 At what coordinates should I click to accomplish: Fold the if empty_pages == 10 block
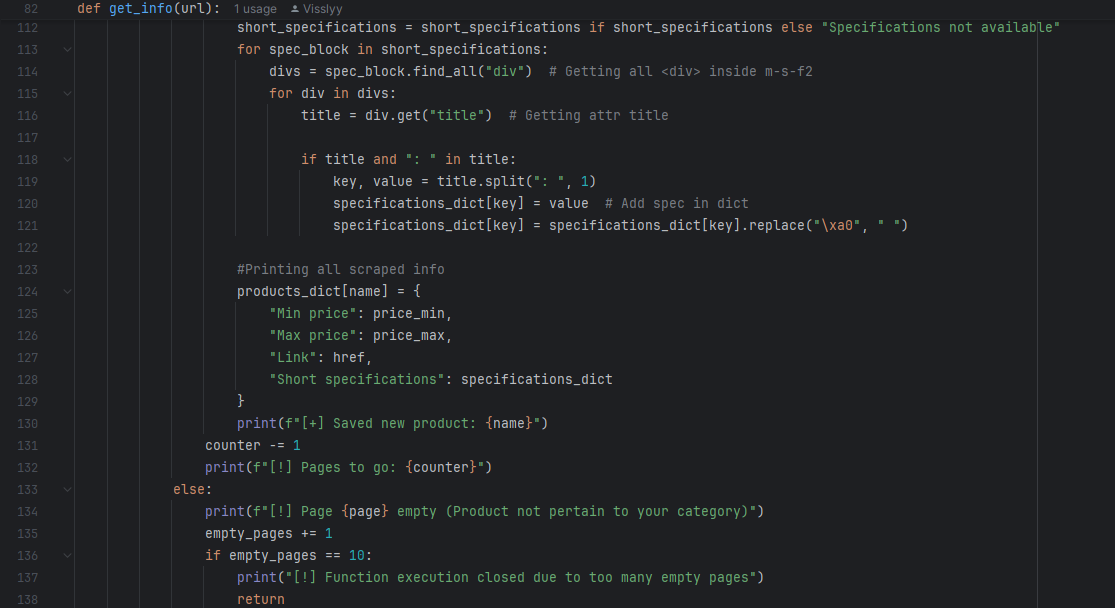point(67,556)
